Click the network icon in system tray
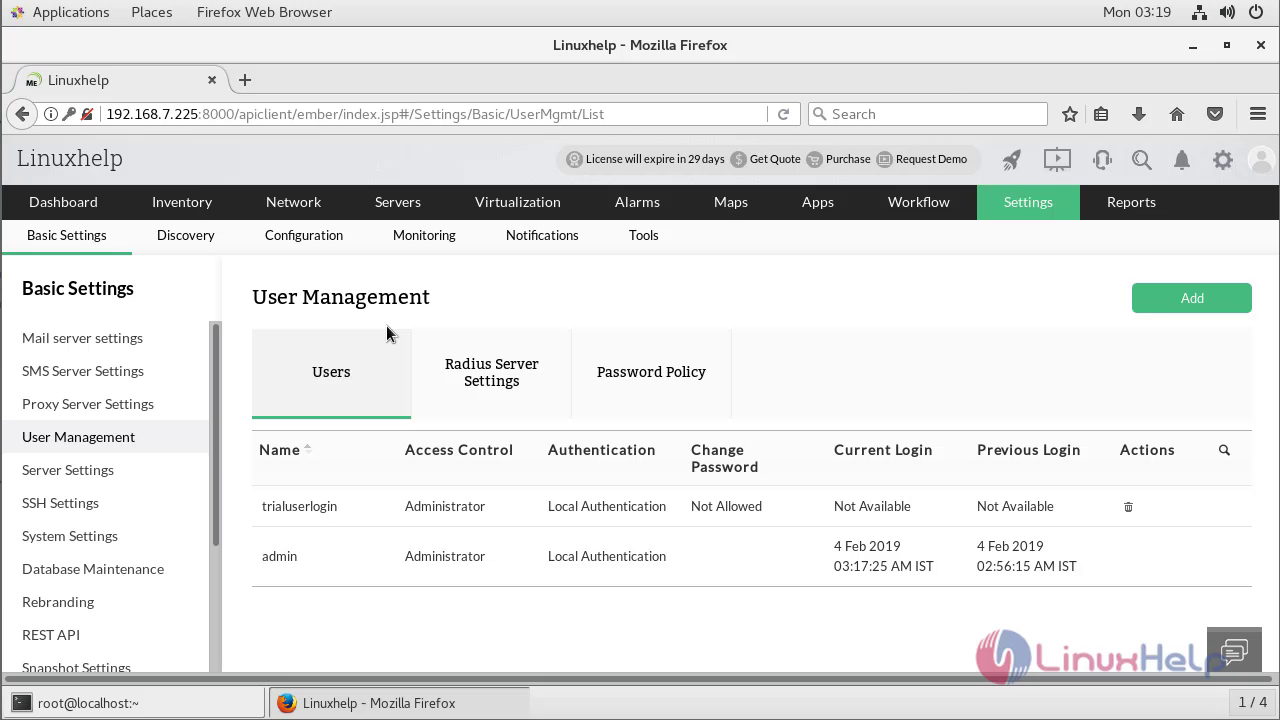This screenshot has height=720, width=1280. (1199, 12)
